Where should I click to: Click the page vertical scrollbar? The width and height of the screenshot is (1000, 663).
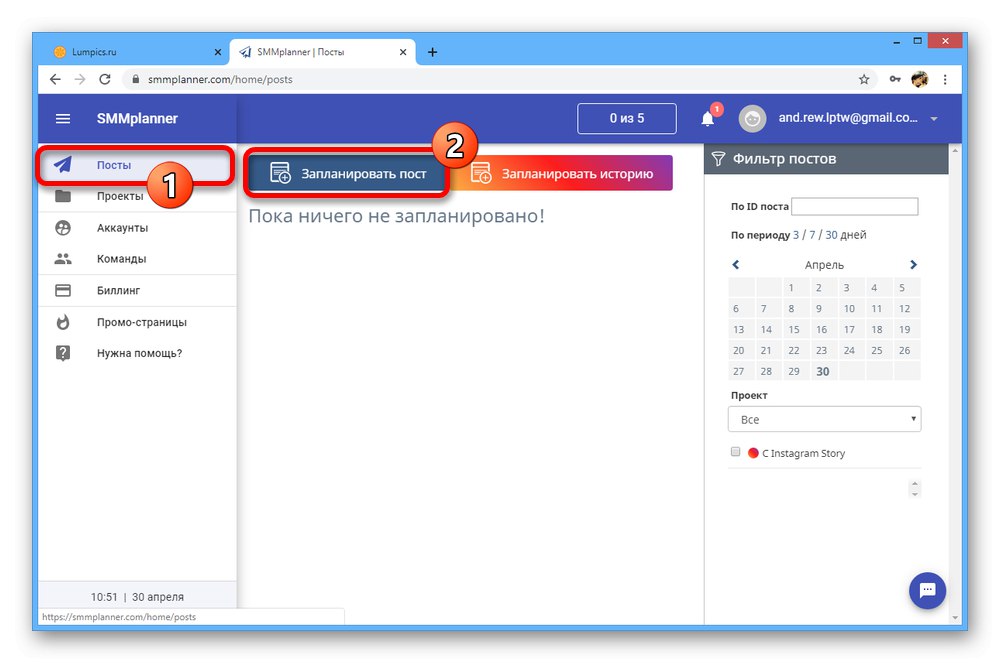pos(955,384)
